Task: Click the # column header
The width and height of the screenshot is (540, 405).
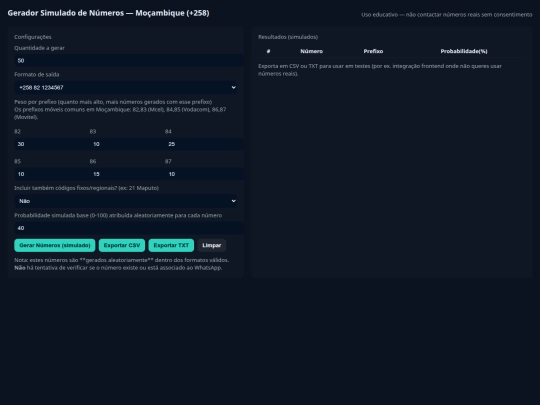Action: (268, 51)
